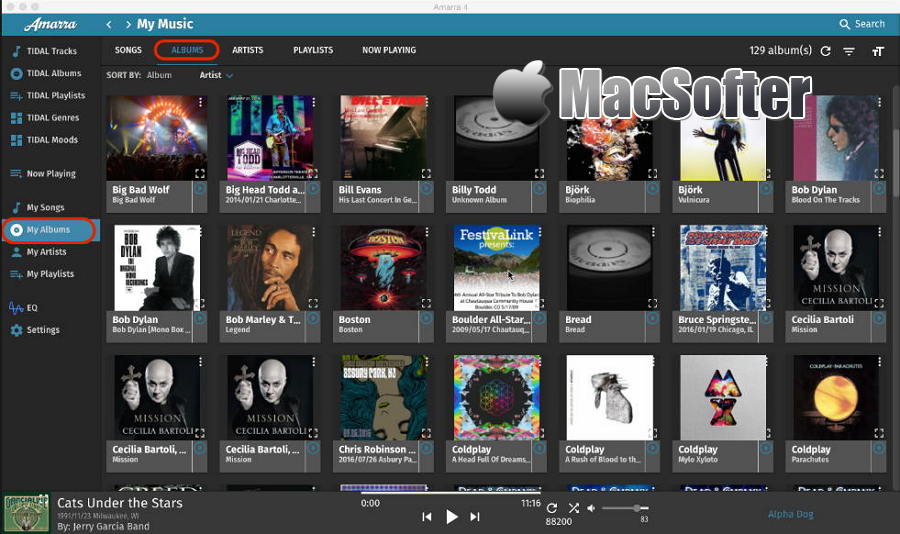Click the Search label
Screen dimensions: 900x534
(x=870, y=24)
